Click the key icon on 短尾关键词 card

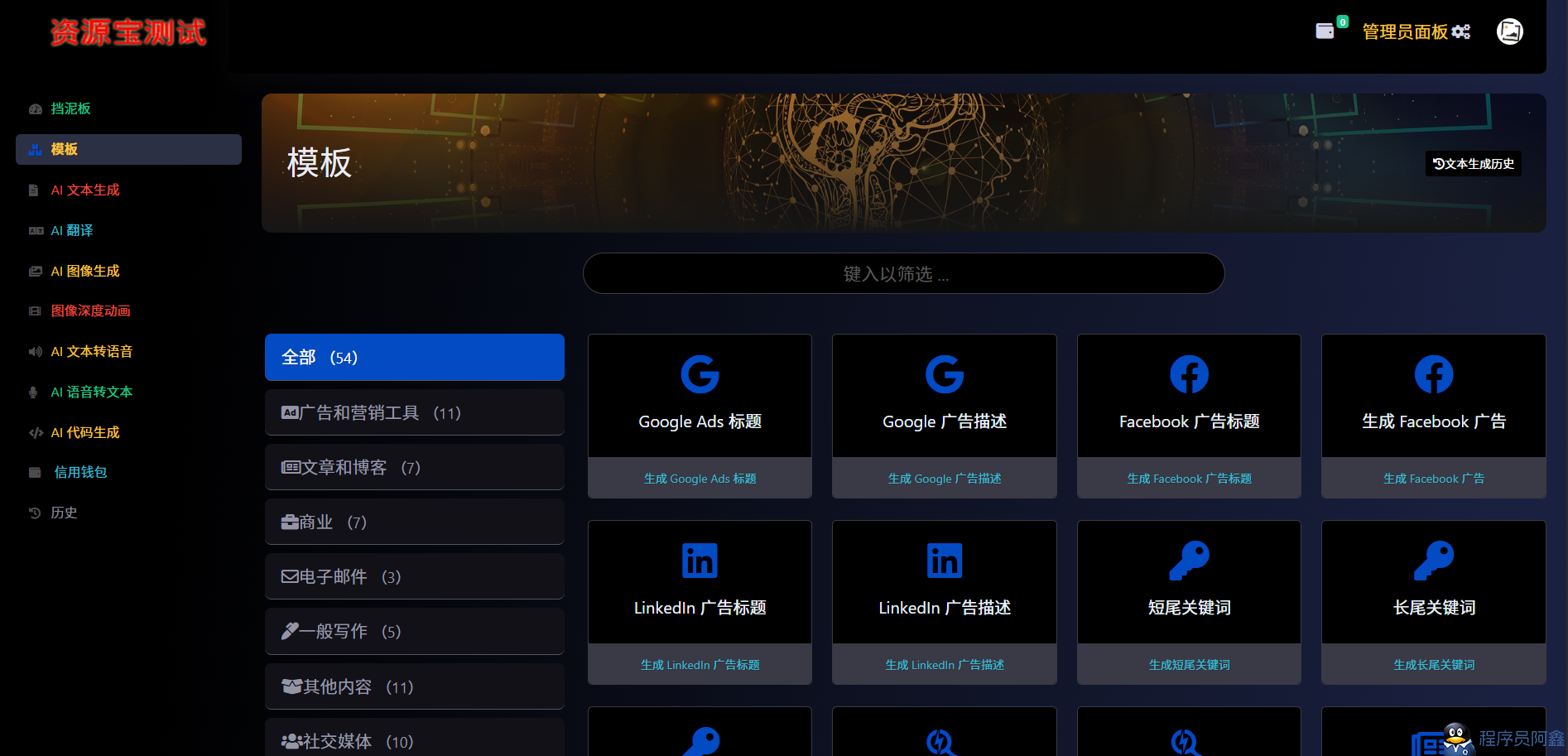pyautogui.click(x=1189, y=561)
